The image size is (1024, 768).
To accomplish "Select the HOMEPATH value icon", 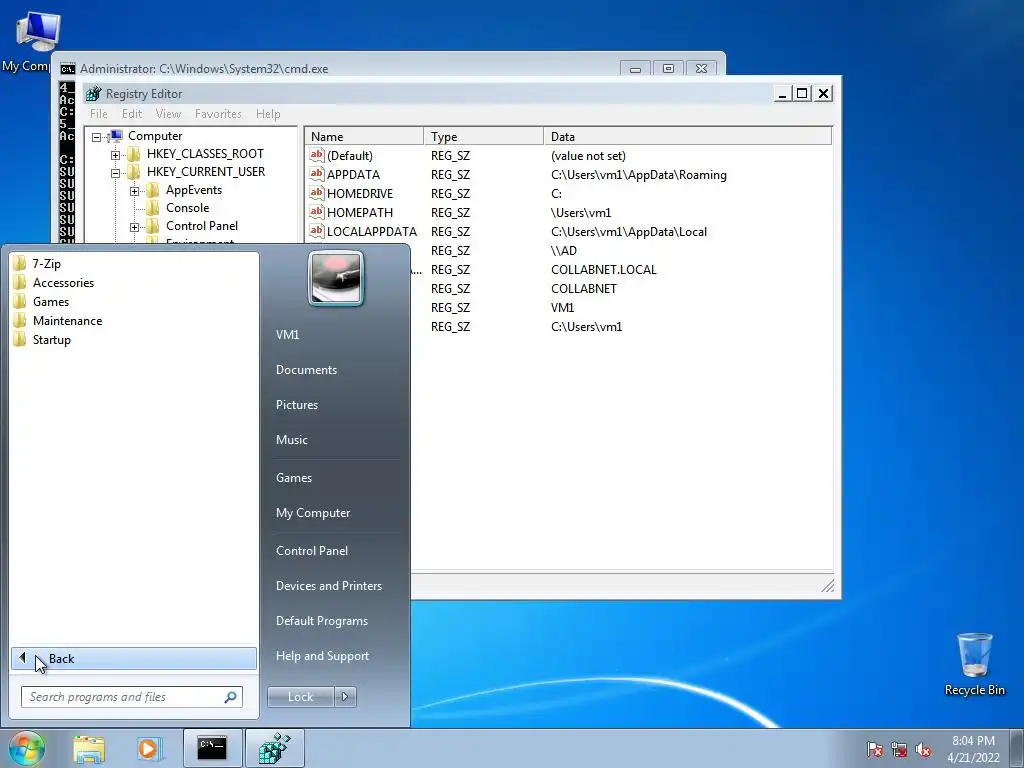I will point(317,212).
